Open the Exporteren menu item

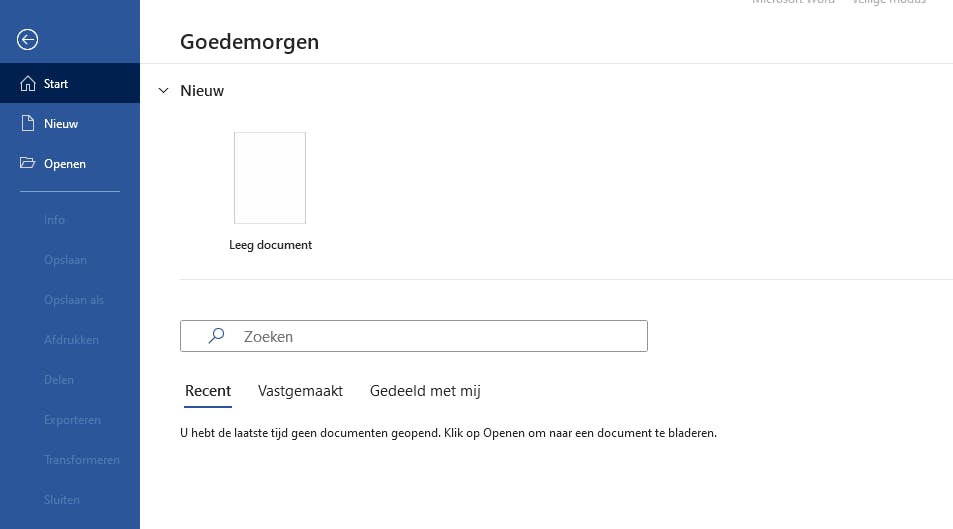click(x=72, y=420)
